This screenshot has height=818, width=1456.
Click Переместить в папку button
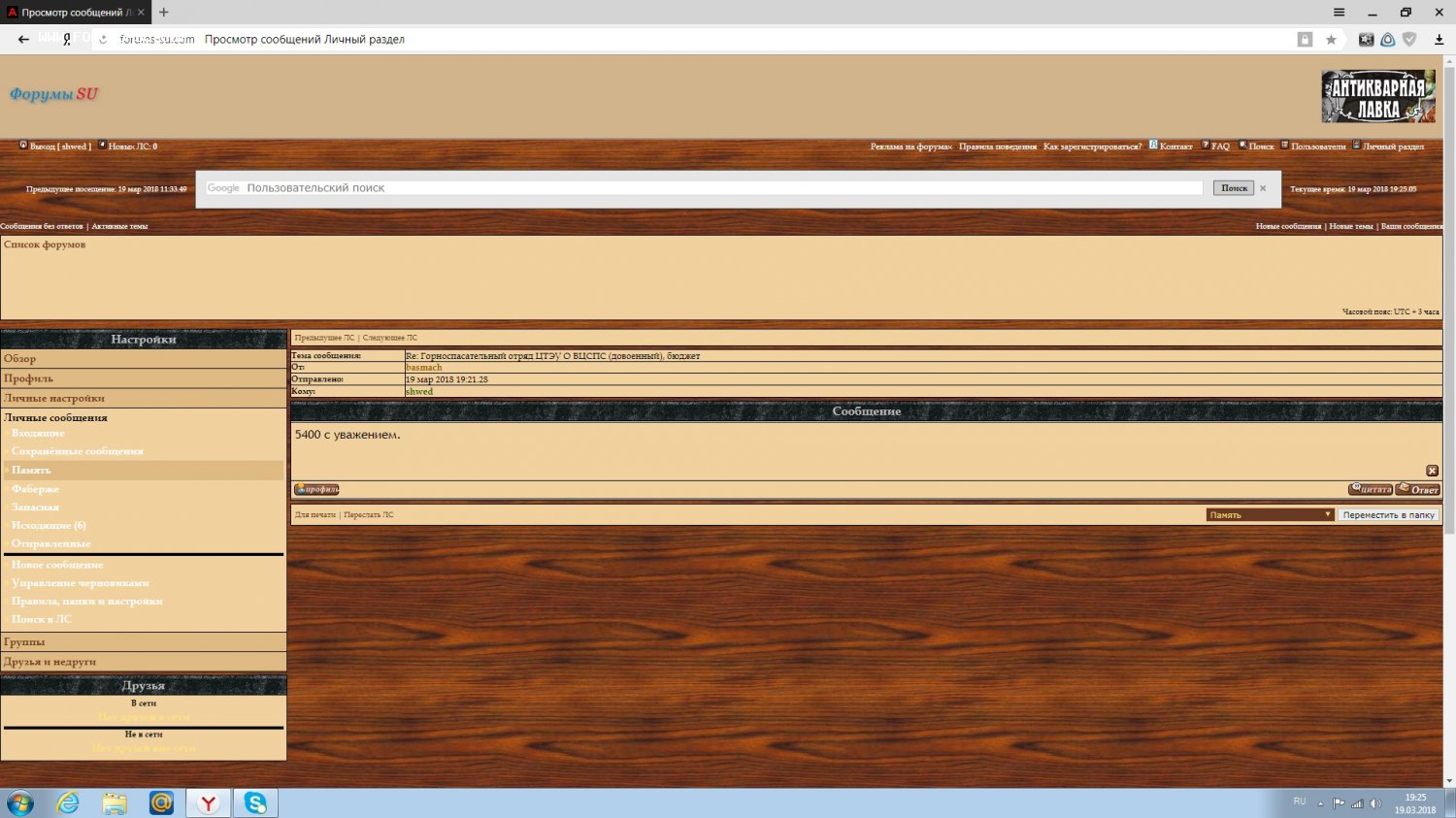[1388, 515]
